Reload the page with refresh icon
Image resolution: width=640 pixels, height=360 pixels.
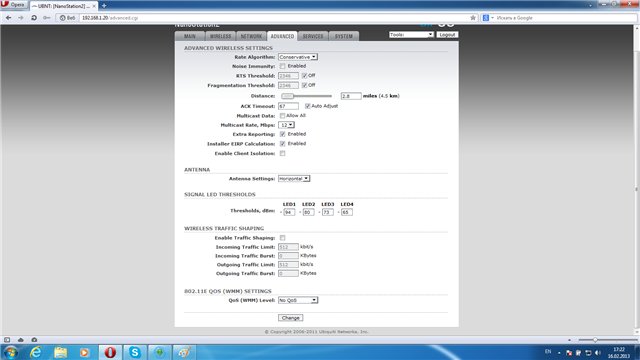tap(34, 18)
